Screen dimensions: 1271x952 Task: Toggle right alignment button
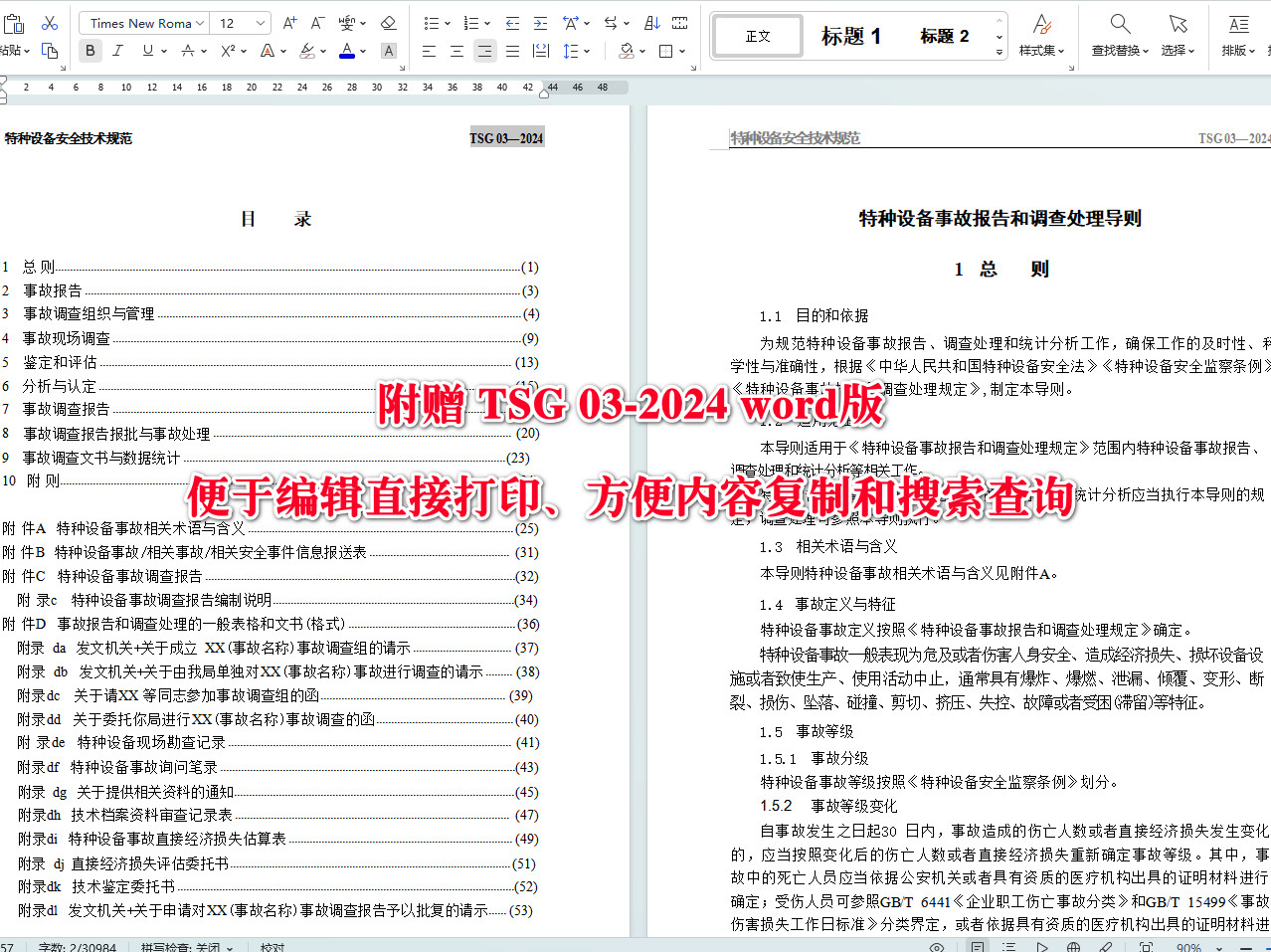tap(484, 51)
